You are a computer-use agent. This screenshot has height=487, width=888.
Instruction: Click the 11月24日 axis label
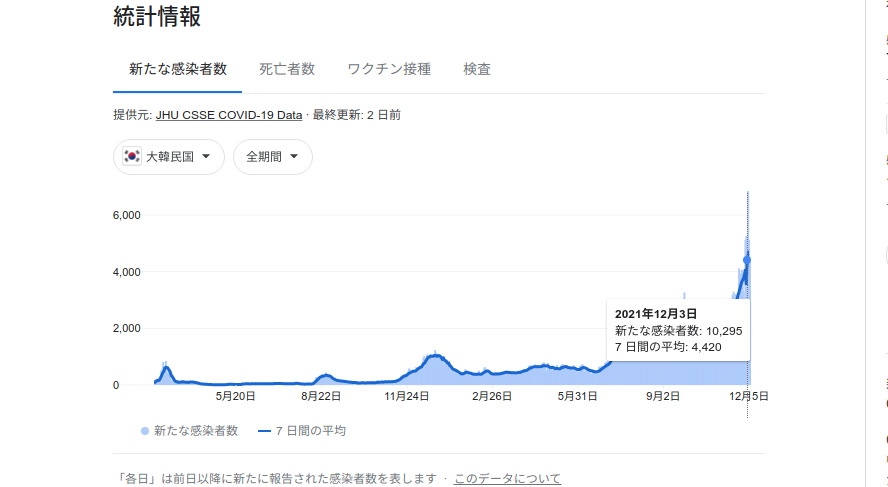[406, 396]
